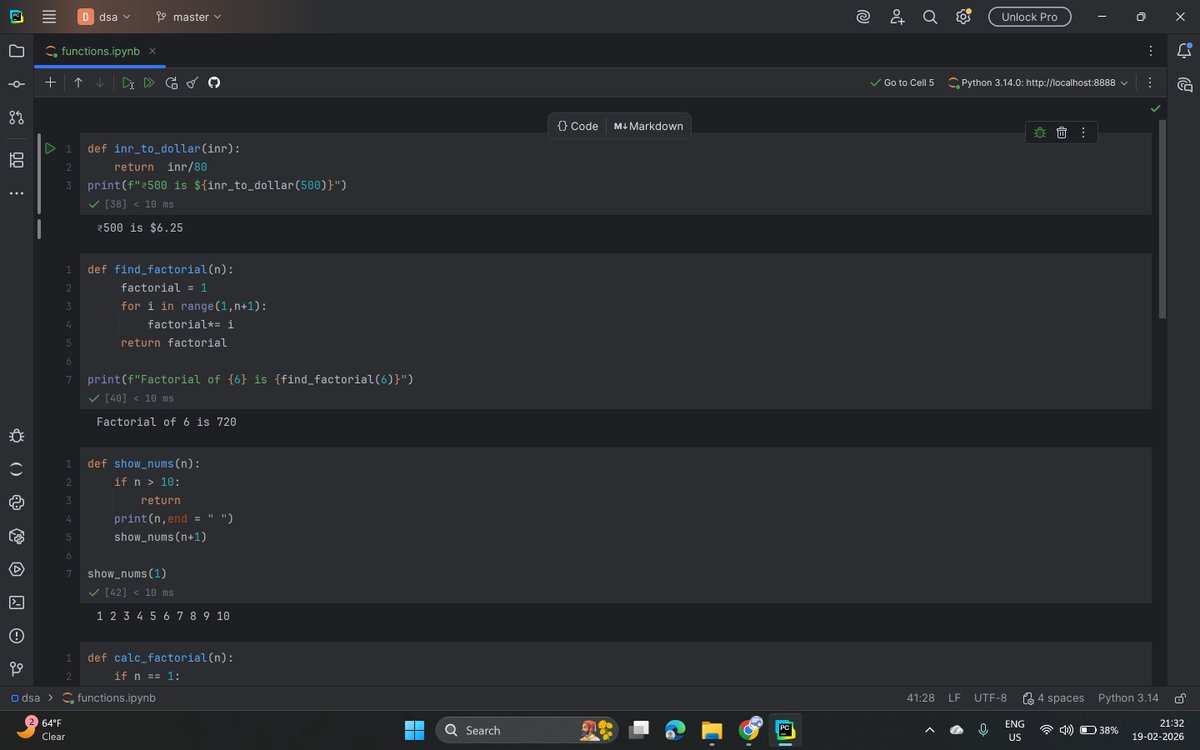Open the Jupyter tool window
Image resolution: width=1200 pixels, height=750 pixels.
tap(16, 469)
